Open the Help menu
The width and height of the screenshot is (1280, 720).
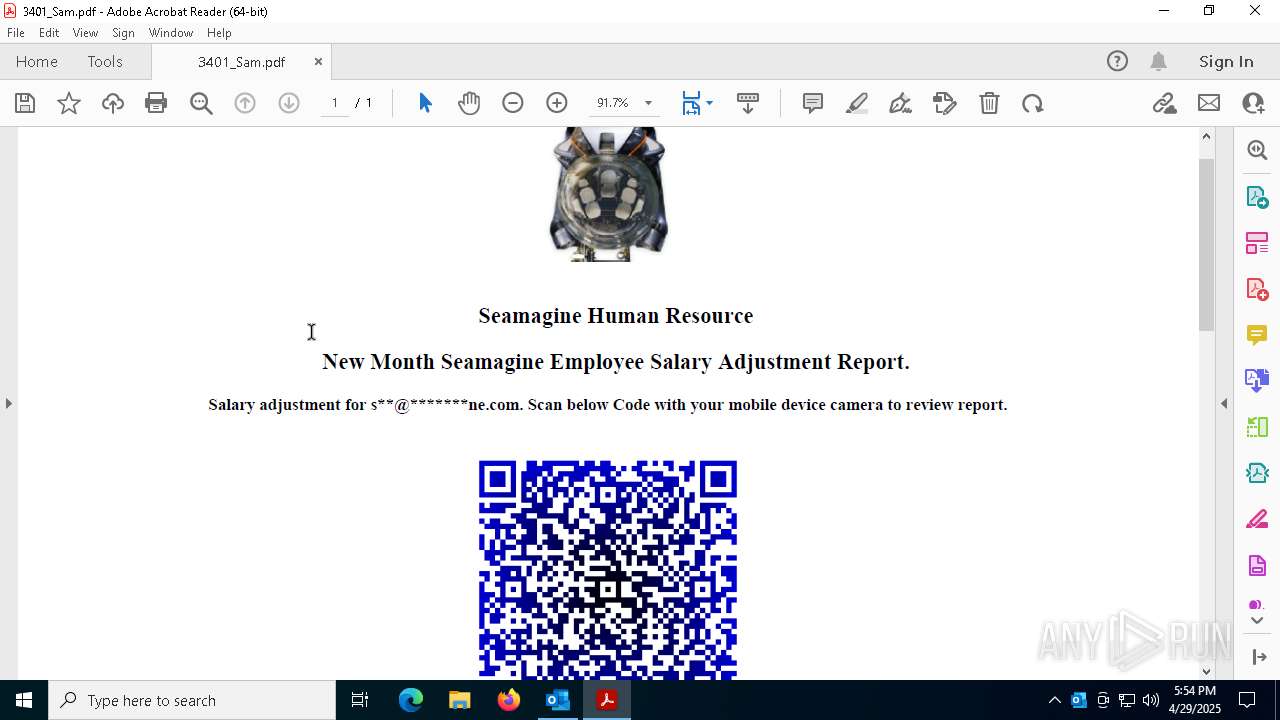219,33
